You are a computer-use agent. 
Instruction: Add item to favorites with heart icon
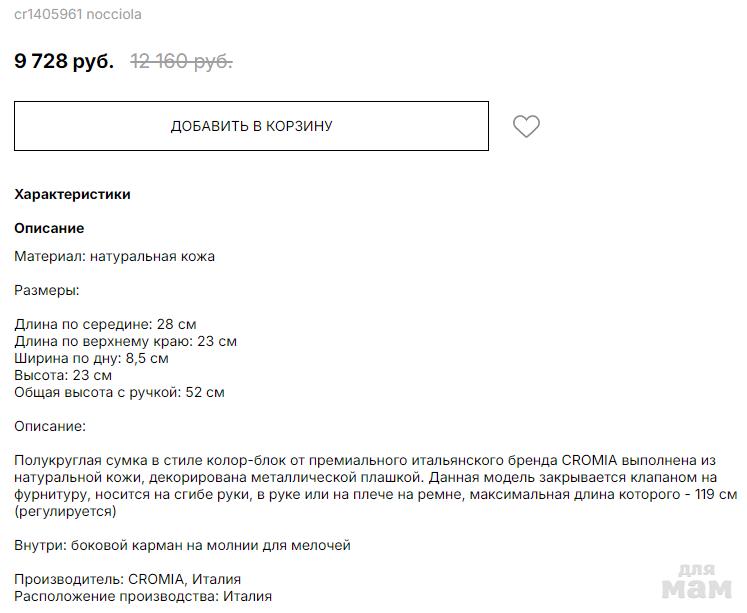click(526, 126)
